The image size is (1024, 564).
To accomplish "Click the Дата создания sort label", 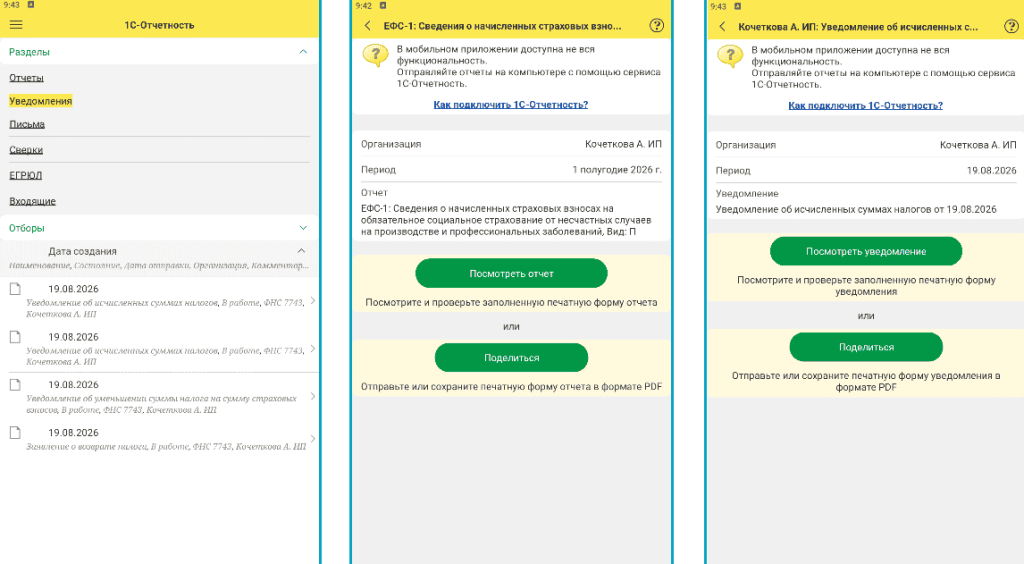I will (82, 251).
